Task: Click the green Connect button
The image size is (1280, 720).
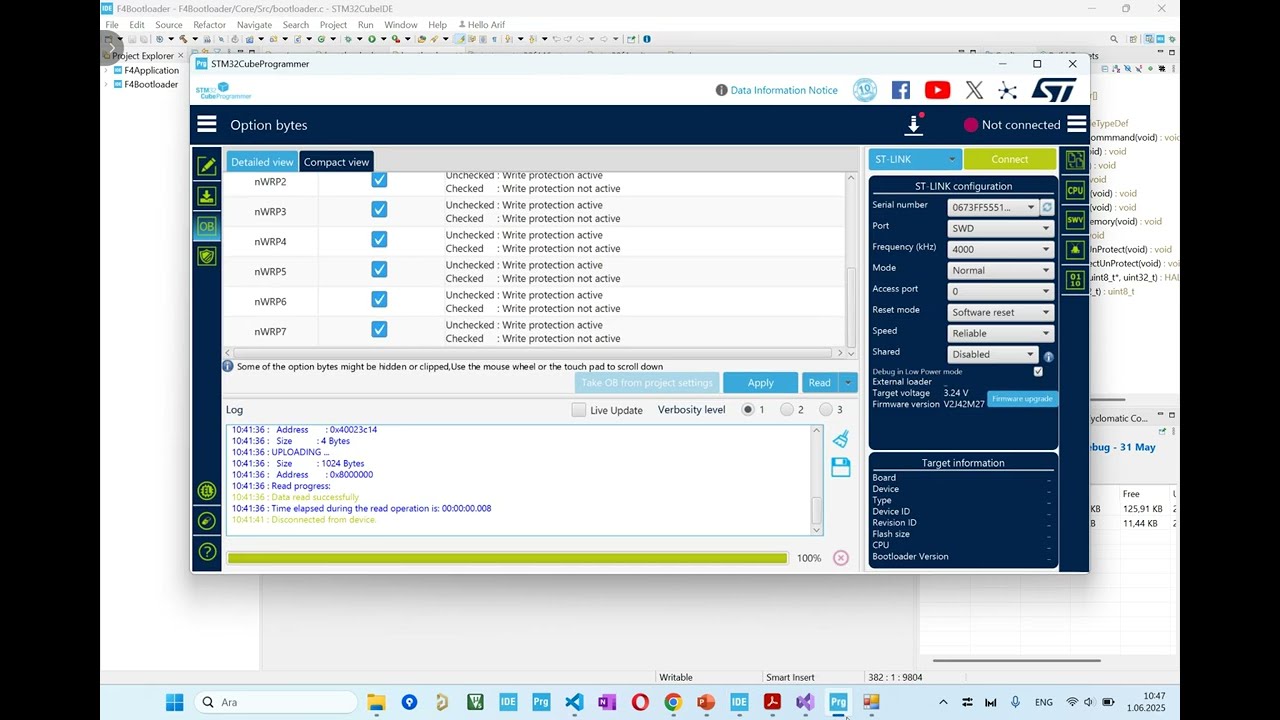Action: pyautogui.click(x=1010, y=159)
